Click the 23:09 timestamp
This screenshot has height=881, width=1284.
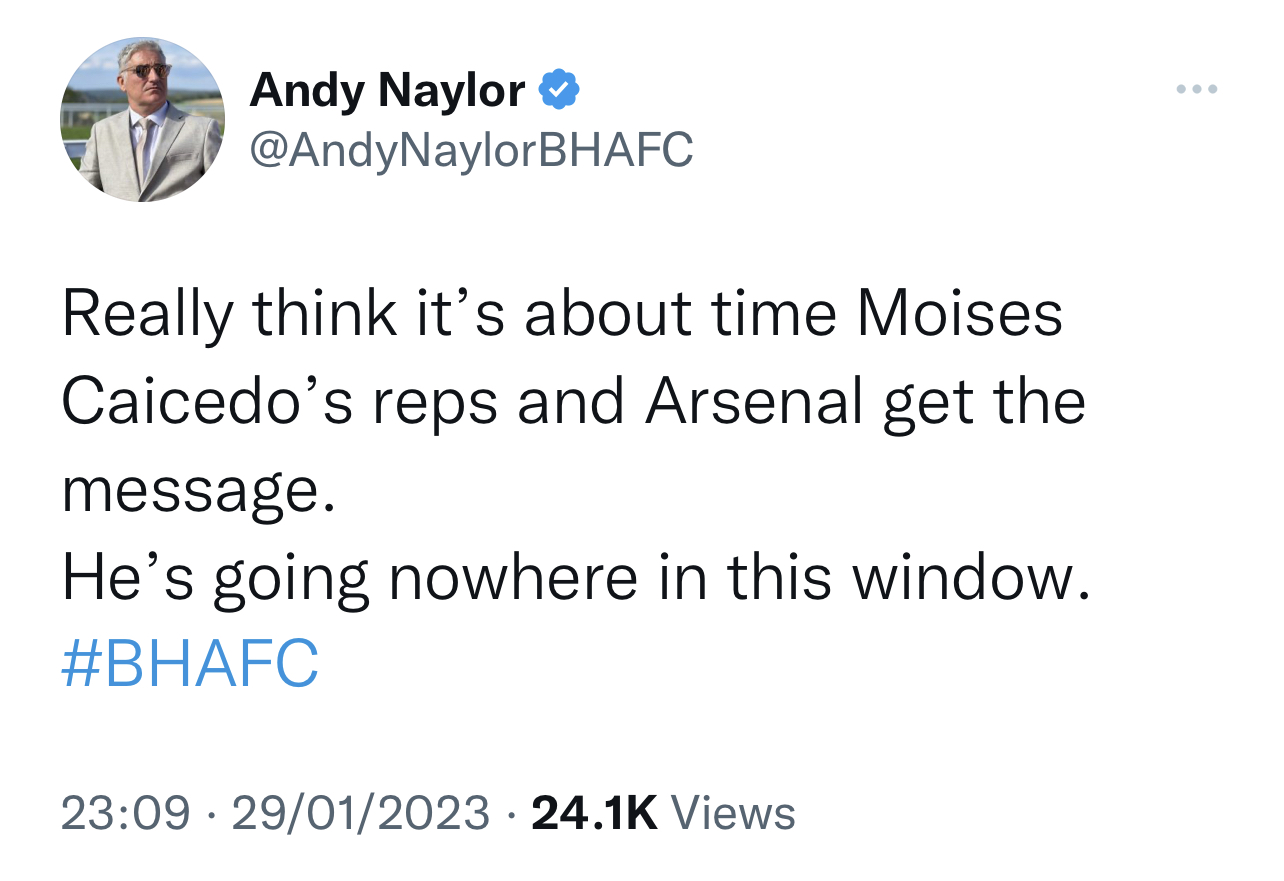coord(125,812)
